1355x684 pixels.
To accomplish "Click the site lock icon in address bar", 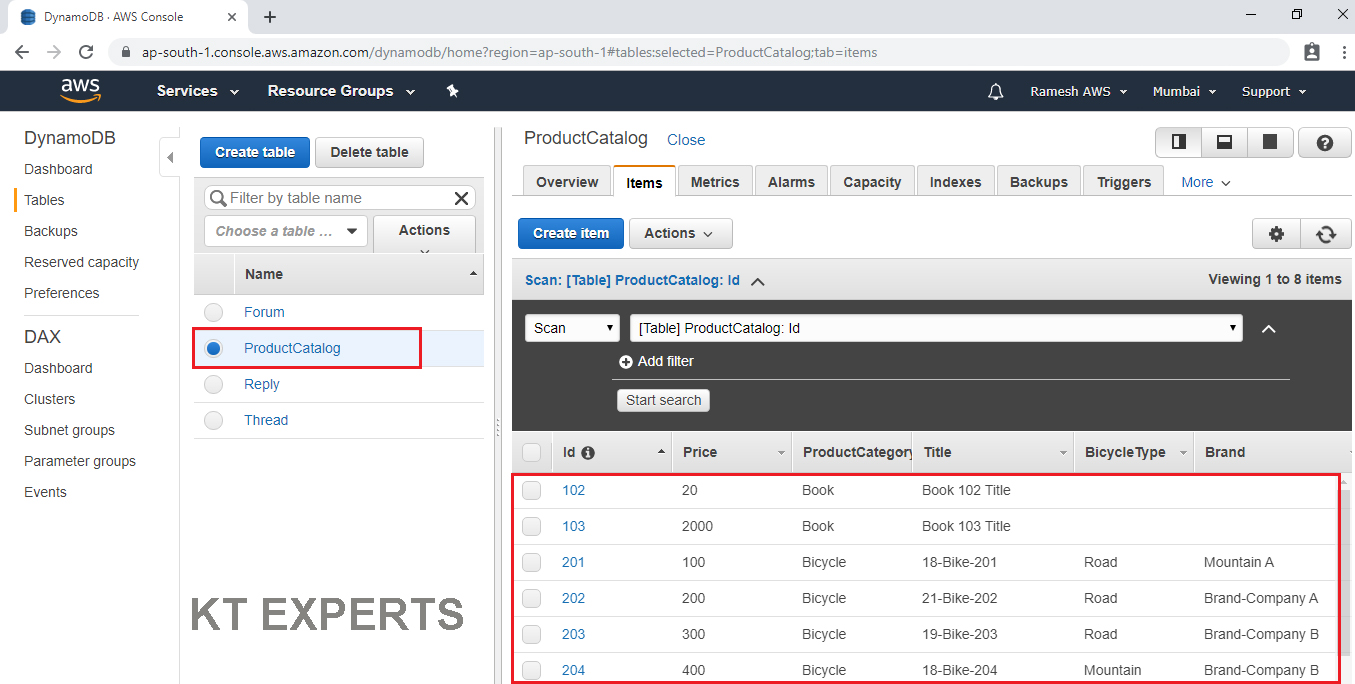I will [x=126, y=52].
